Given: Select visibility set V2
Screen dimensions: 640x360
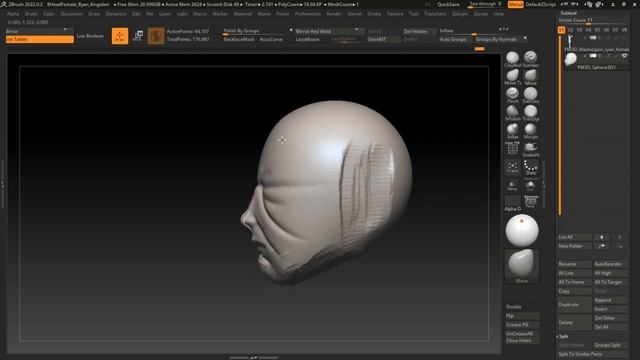Looking at the screenshot, I should click(570, 30).
